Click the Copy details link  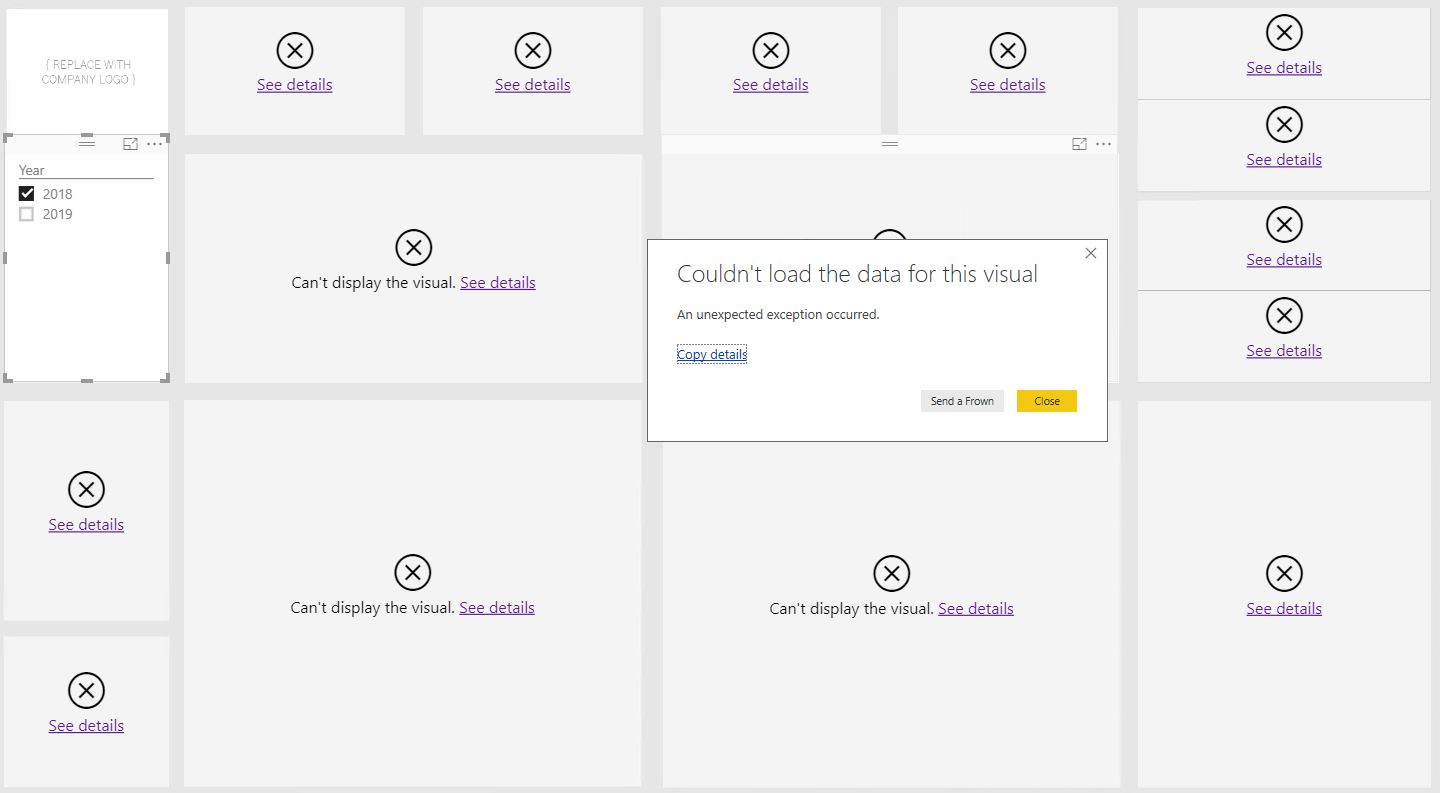(712, 354)
